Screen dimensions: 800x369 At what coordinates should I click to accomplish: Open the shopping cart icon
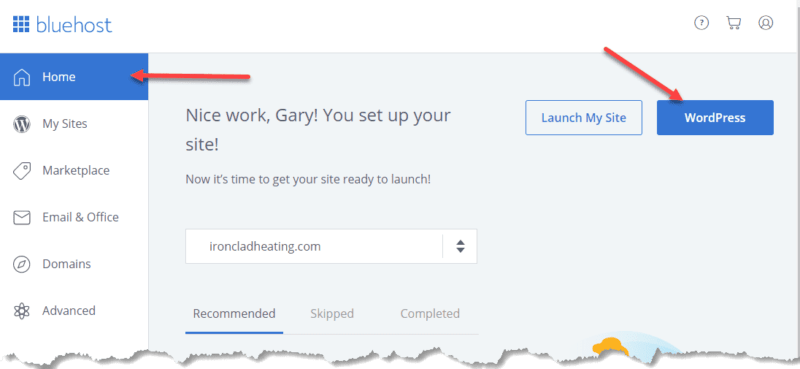tap(733, 23)
